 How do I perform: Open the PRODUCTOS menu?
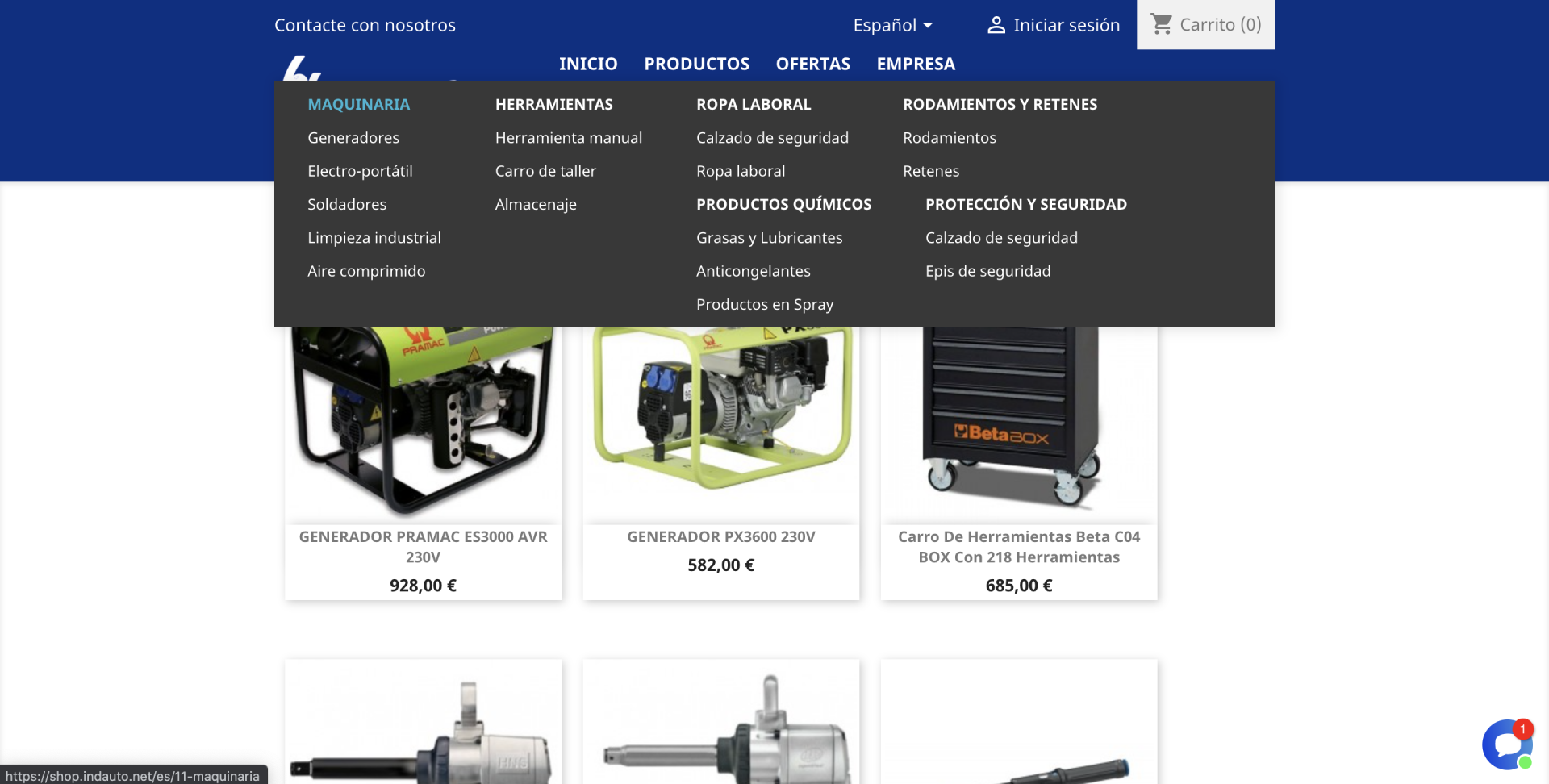point(697,64)
